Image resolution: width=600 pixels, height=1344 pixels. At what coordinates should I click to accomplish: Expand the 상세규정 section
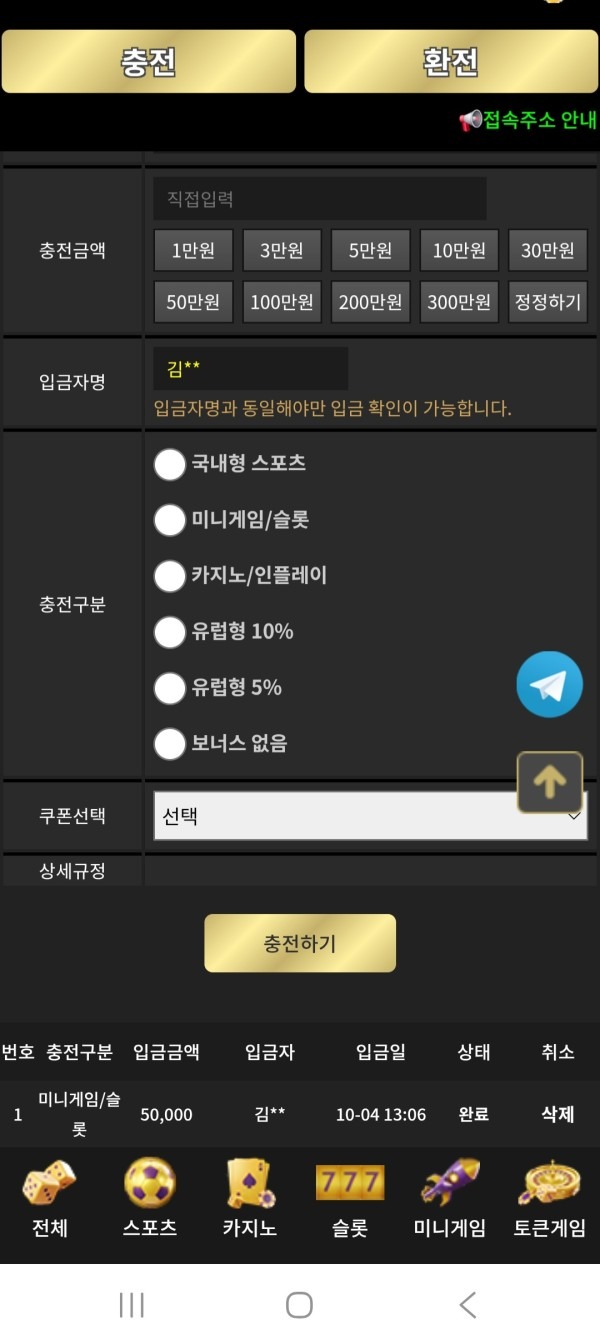[72, 870]
